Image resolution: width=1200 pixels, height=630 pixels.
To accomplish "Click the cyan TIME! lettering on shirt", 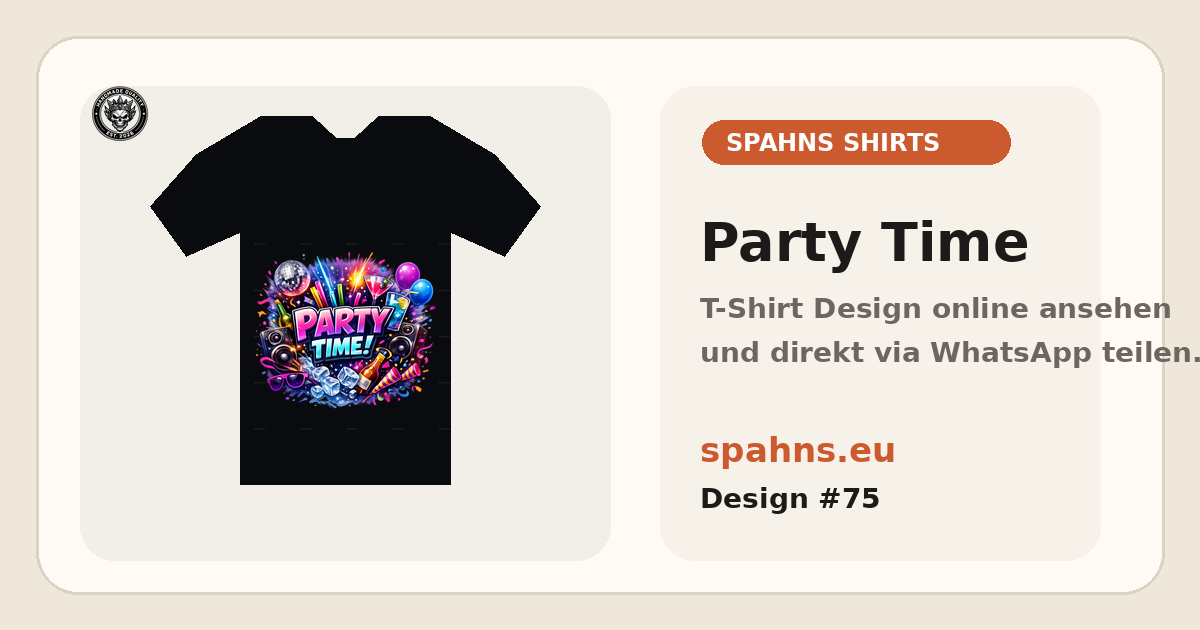I will point(342,347).
